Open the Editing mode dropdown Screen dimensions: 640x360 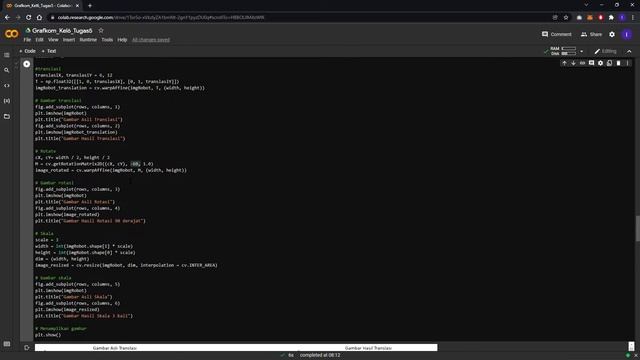click(x=605, y=51)
